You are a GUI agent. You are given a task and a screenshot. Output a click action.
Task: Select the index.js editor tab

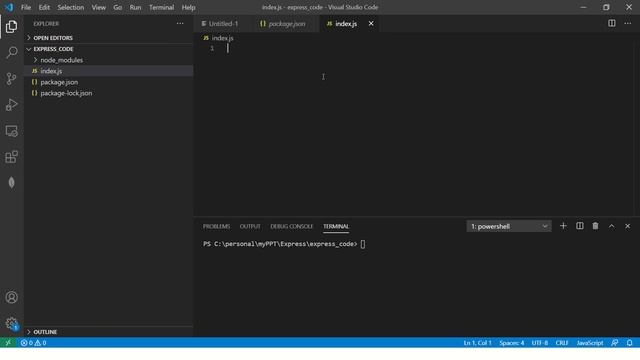pos(346,24)
